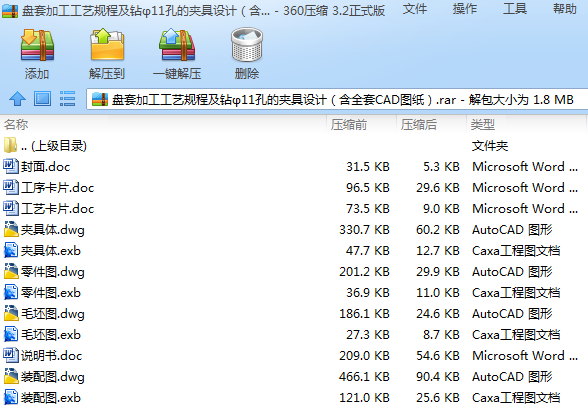Switch to list view mode
This screenshot has width=588, height=418.
(x=68, y=99)
